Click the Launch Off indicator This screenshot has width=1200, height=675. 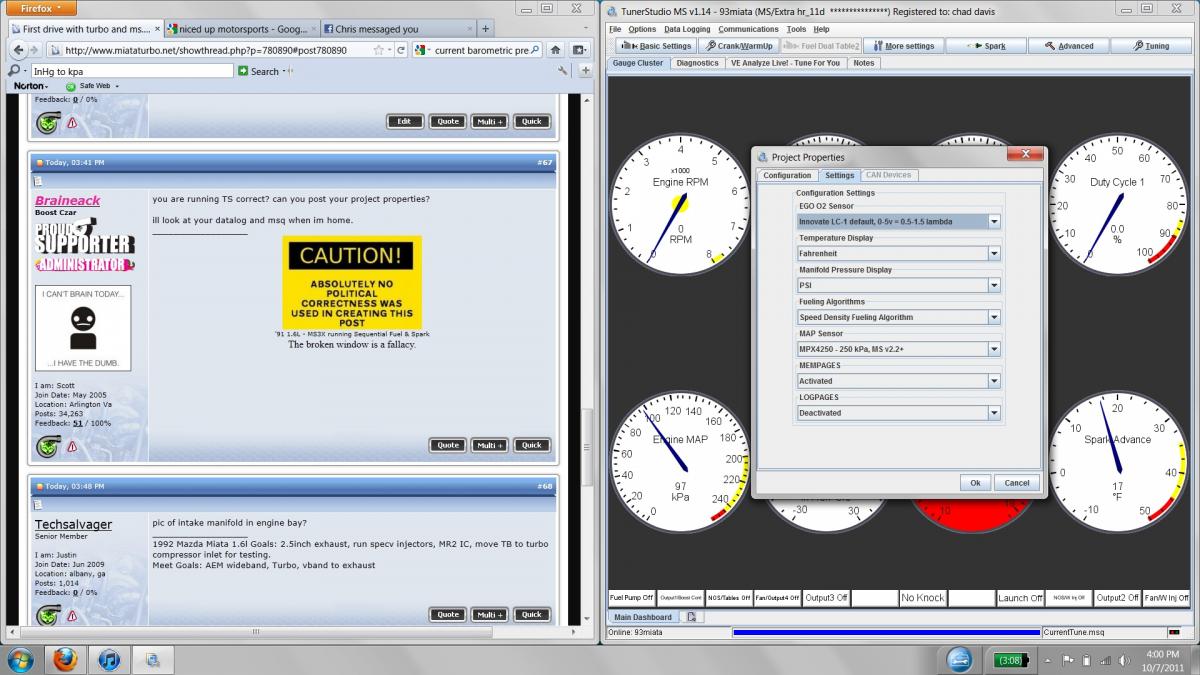click(x=1019, y=598)
